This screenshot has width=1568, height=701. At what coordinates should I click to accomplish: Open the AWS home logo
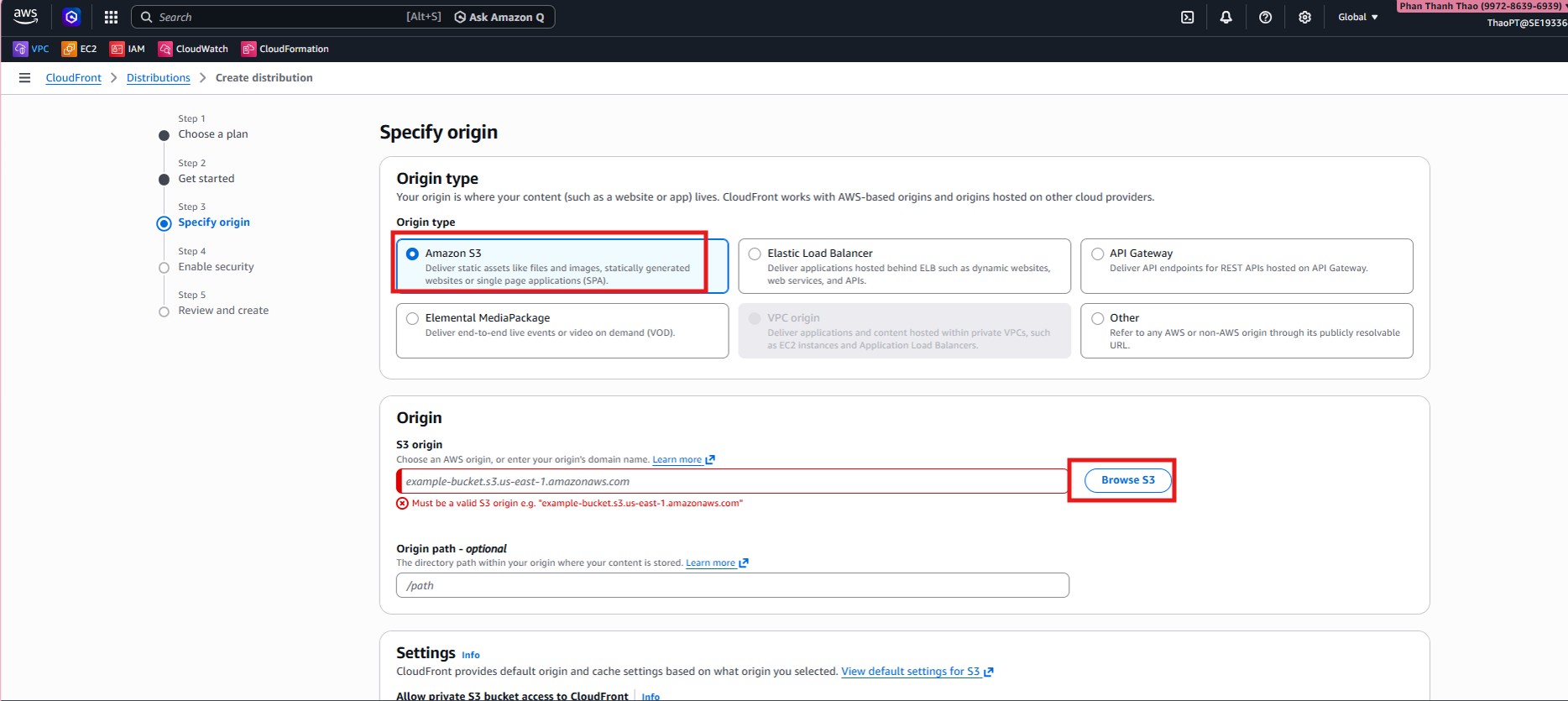pos(25,17)
